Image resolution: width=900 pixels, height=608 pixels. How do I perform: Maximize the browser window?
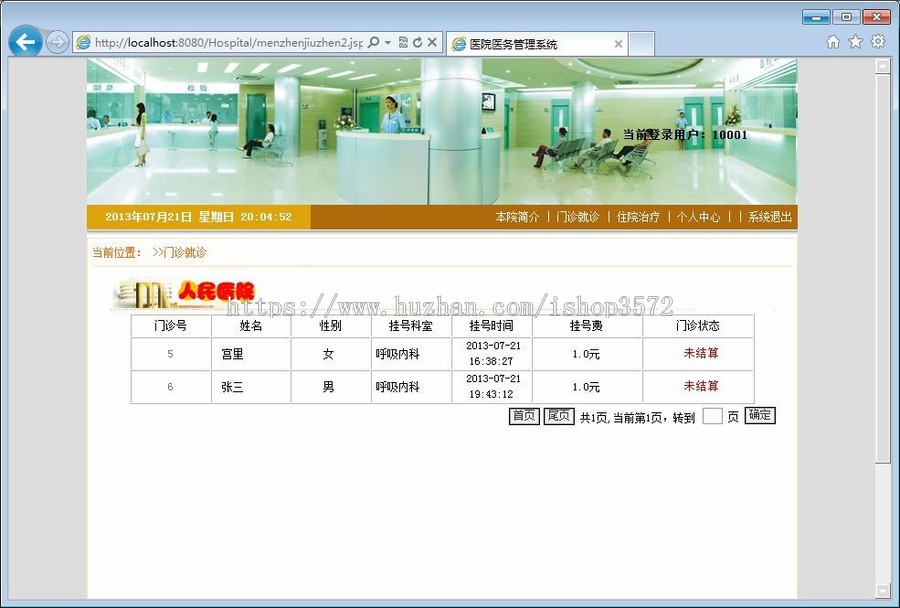846,17
